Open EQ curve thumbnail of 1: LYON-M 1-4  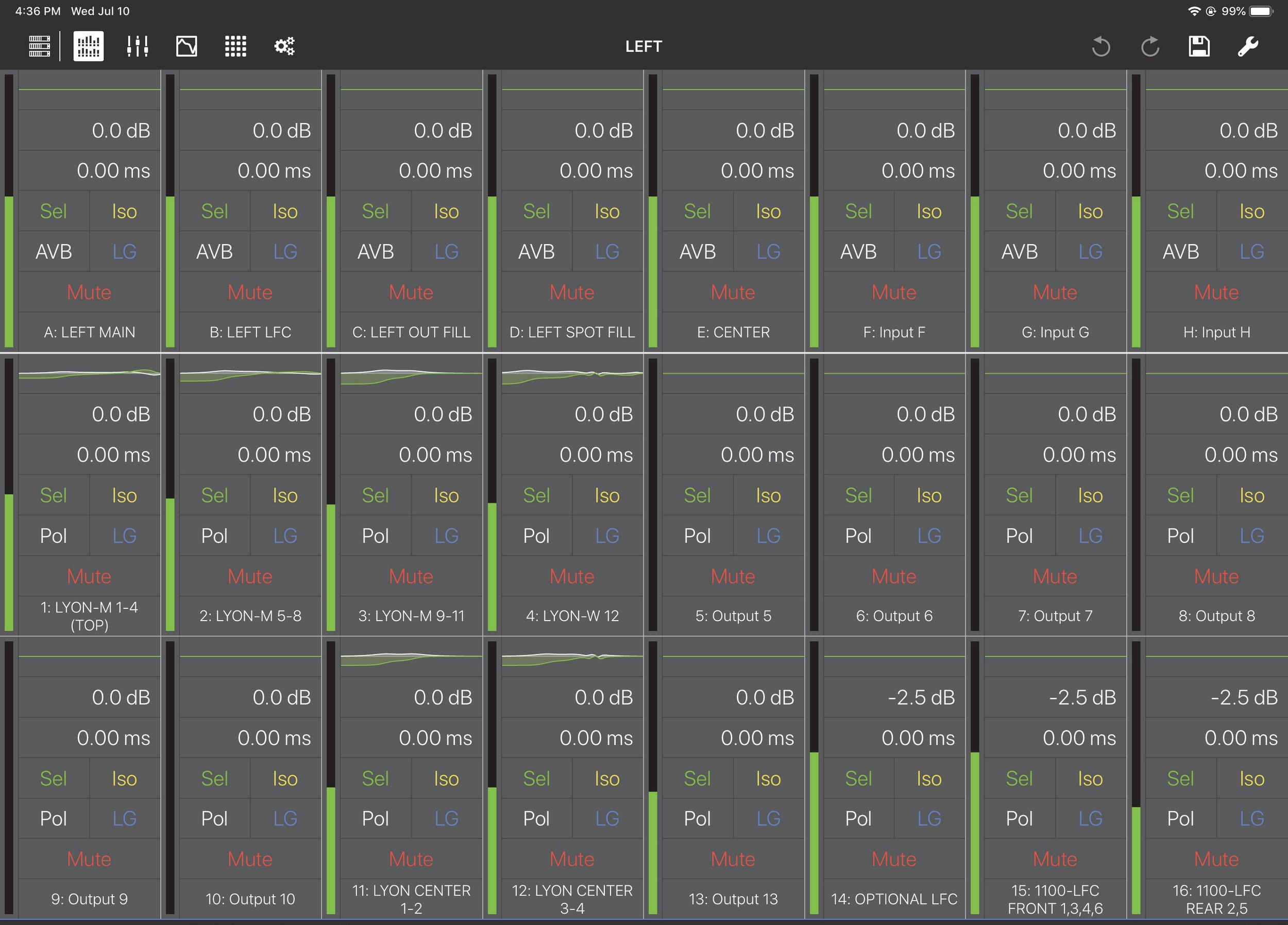[x=89, y=373]
